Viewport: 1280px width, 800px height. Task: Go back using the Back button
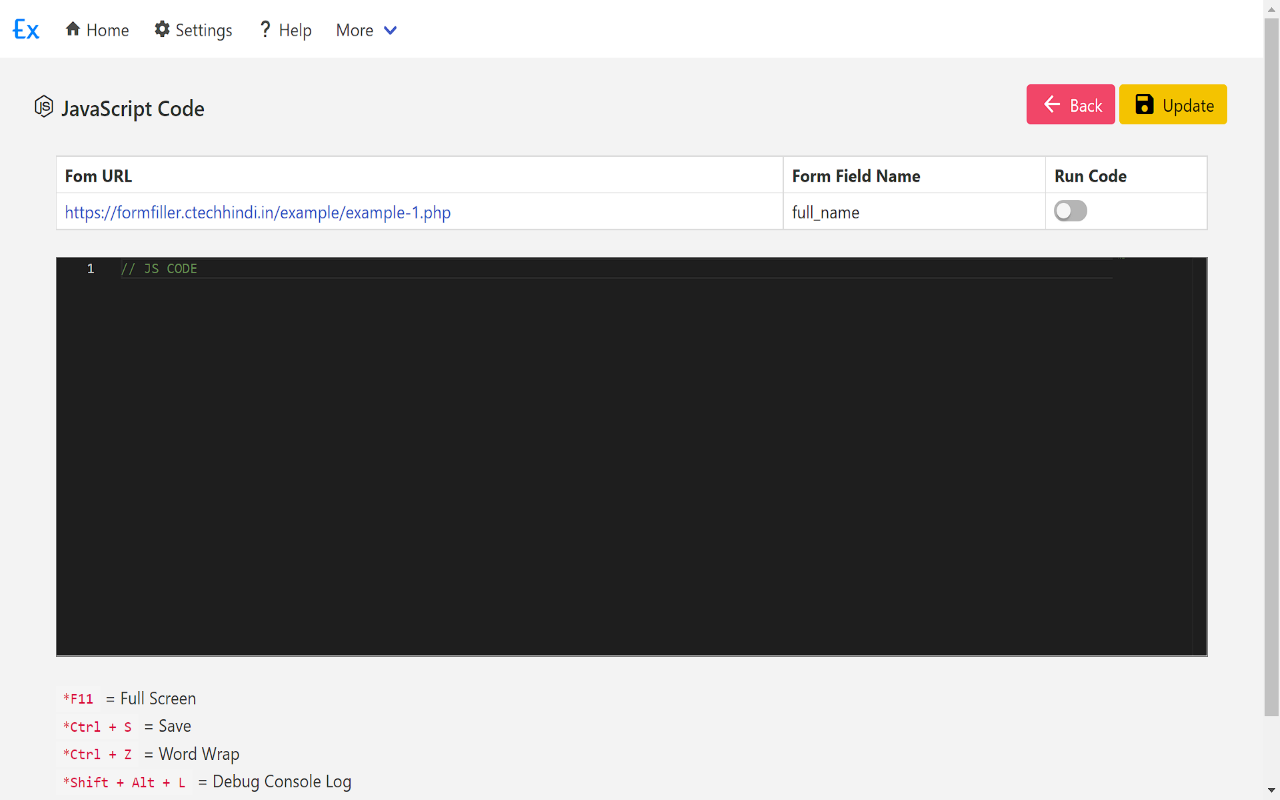coord(1071,104)
